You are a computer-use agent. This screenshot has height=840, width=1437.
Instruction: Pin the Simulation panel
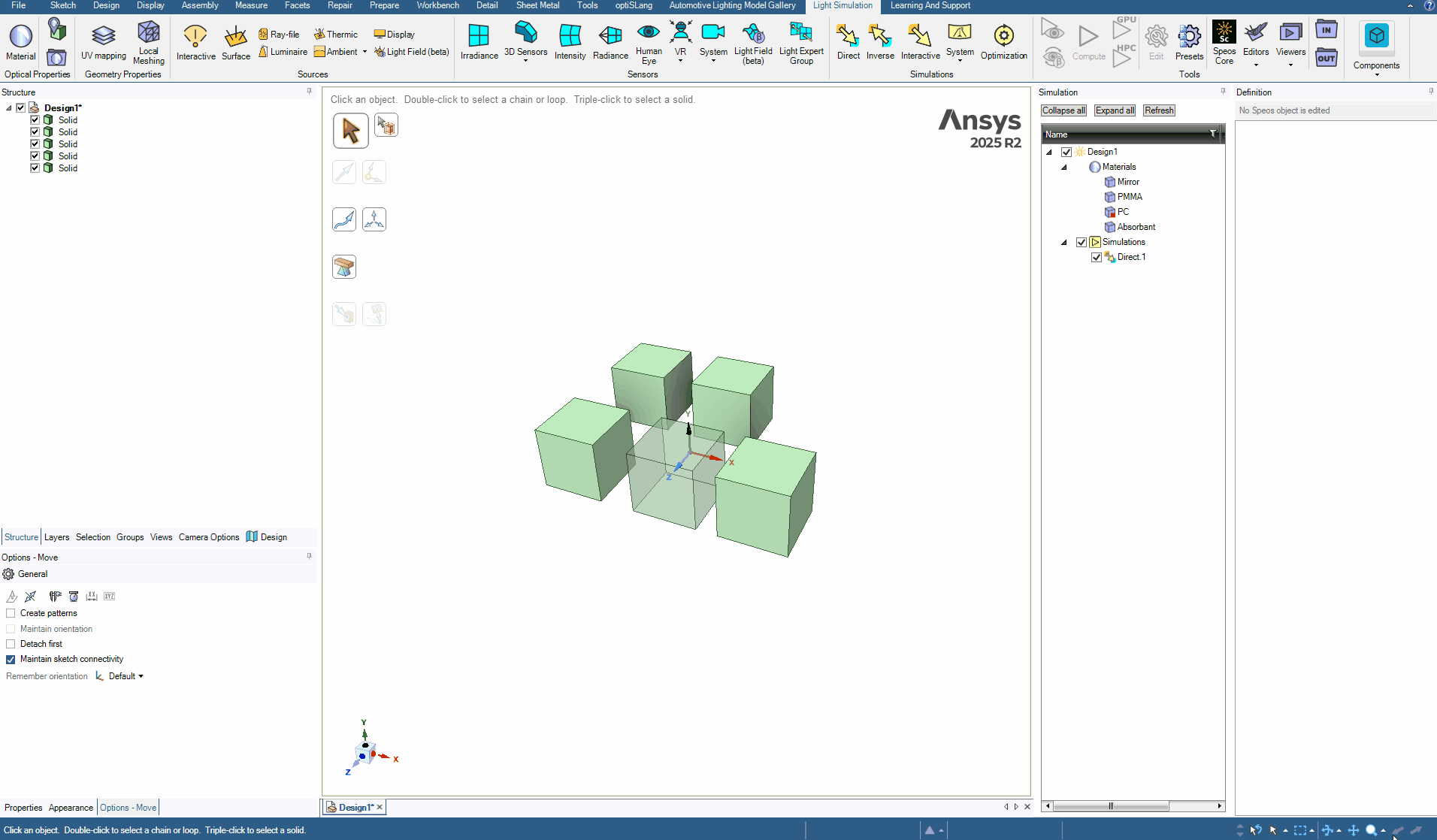1223,92
